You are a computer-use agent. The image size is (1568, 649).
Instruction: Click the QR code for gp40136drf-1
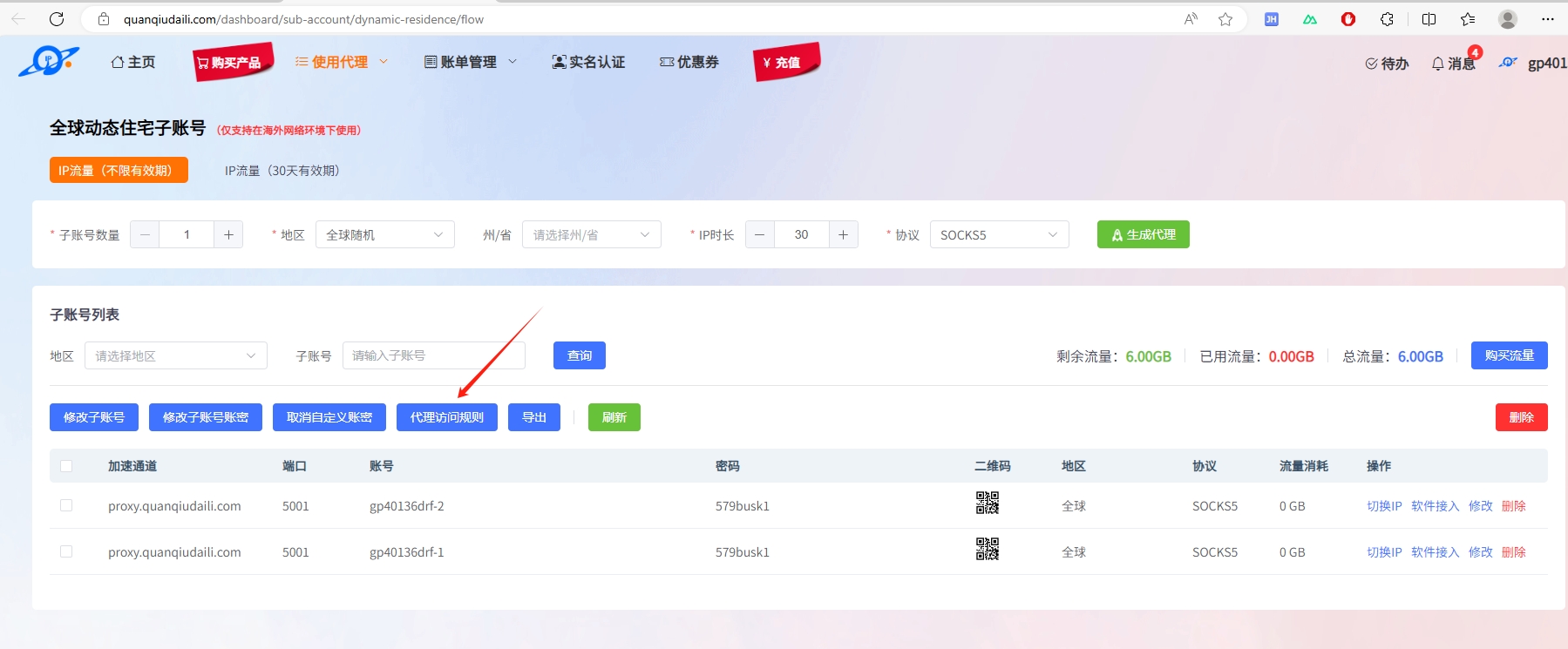(x=987, y=549)
